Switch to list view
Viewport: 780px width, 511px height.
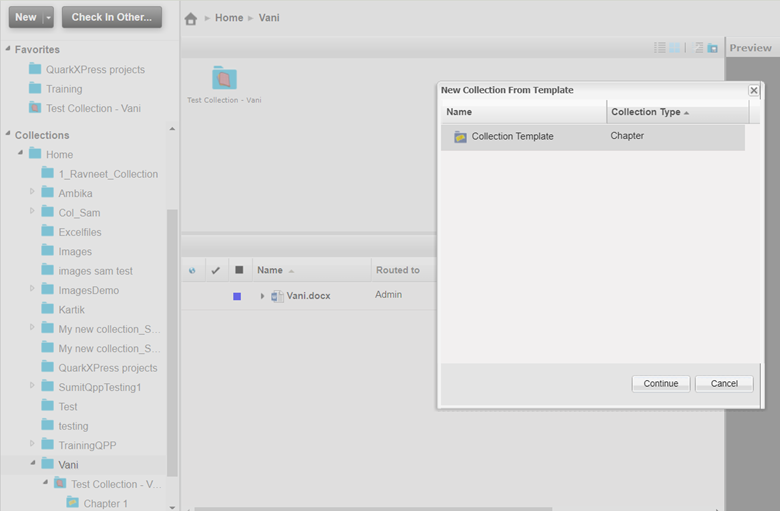[660, 48]
